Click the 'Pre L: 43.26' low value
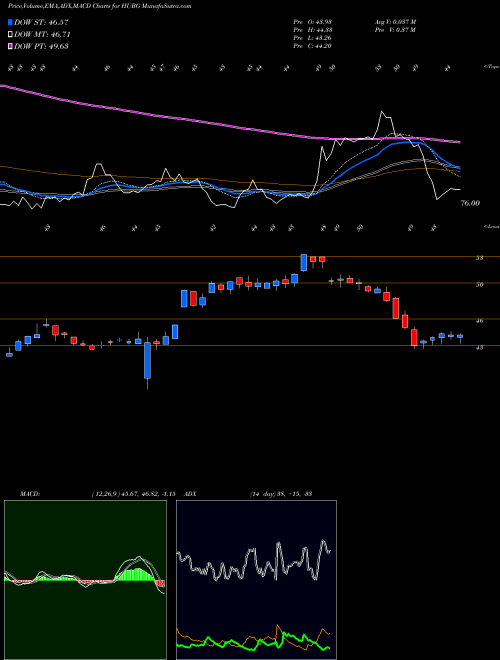 313,38
